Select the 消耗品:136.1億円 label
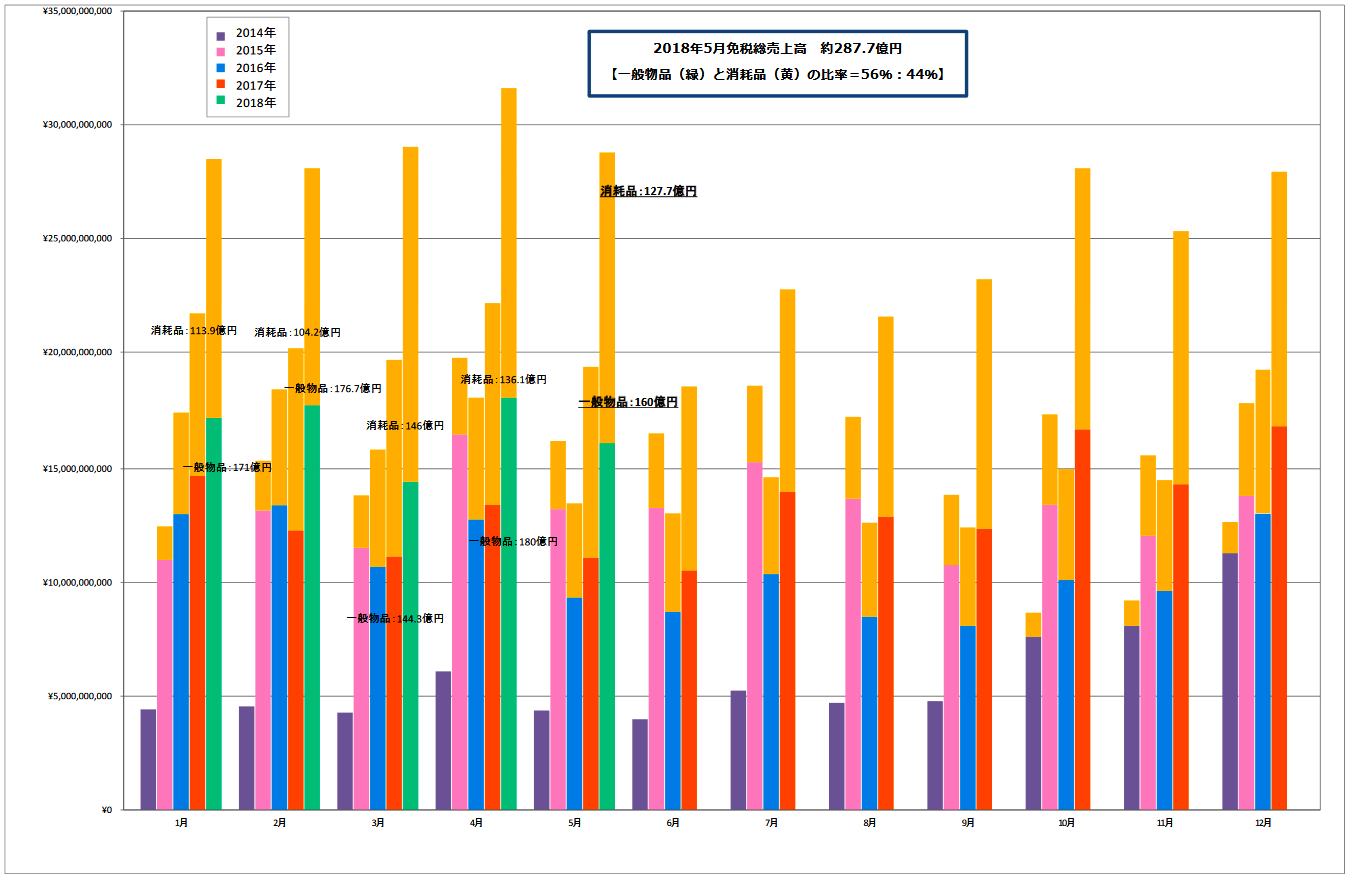 click(x=503, y=379)
